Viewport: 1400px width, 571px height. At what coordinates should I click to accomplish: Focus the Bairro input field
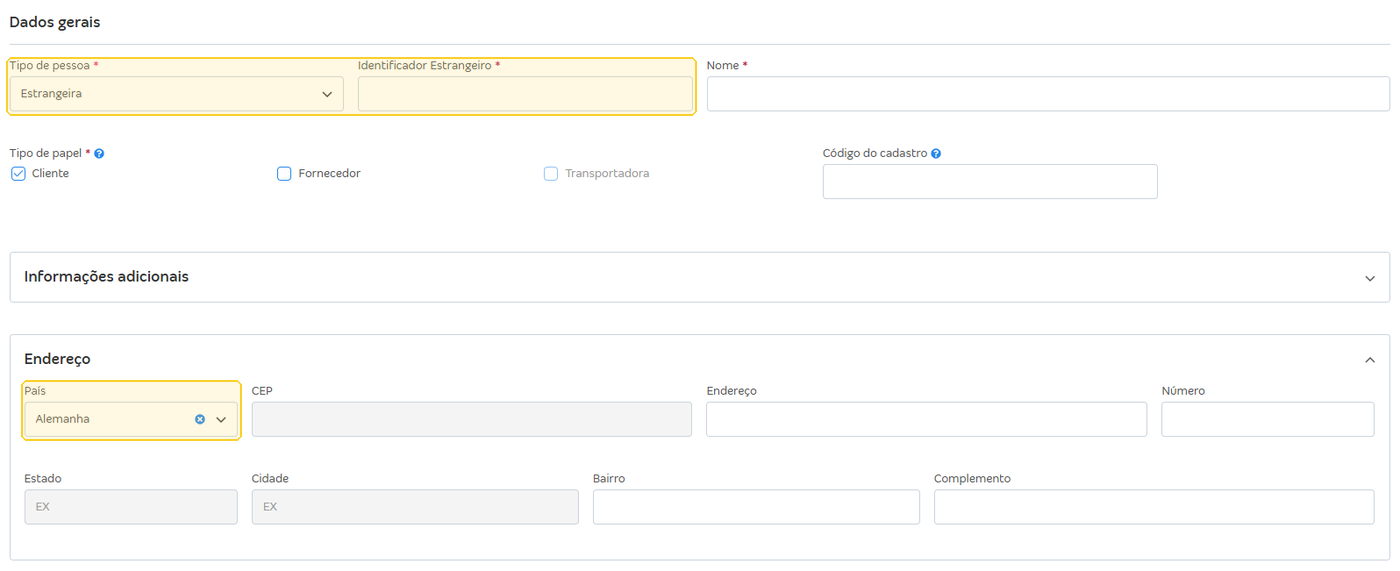[x=756, y=507]
